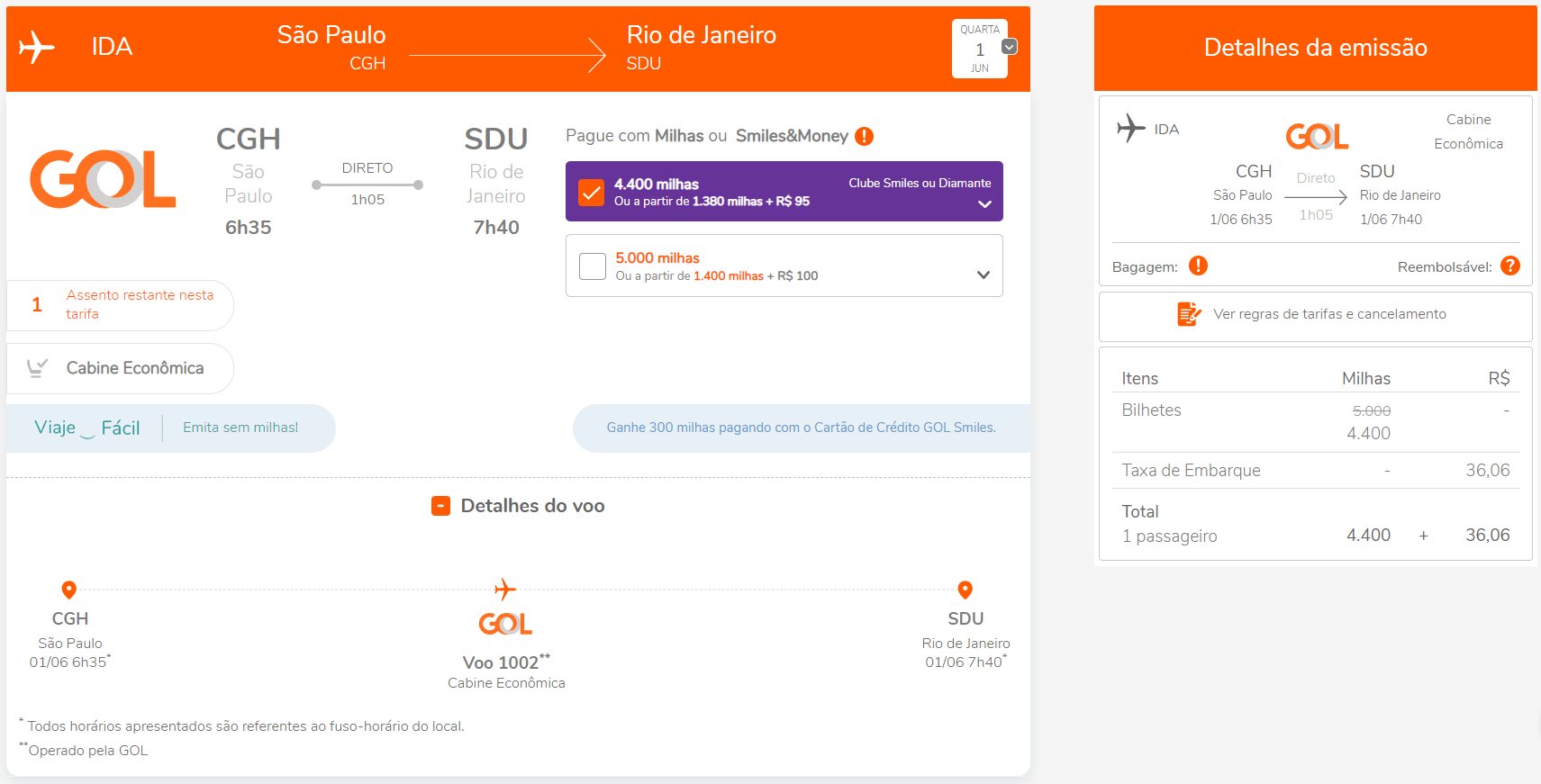Click the Bagagem info exclamation icon
Screen dimensions: 1541x784
click(1198, 266)
